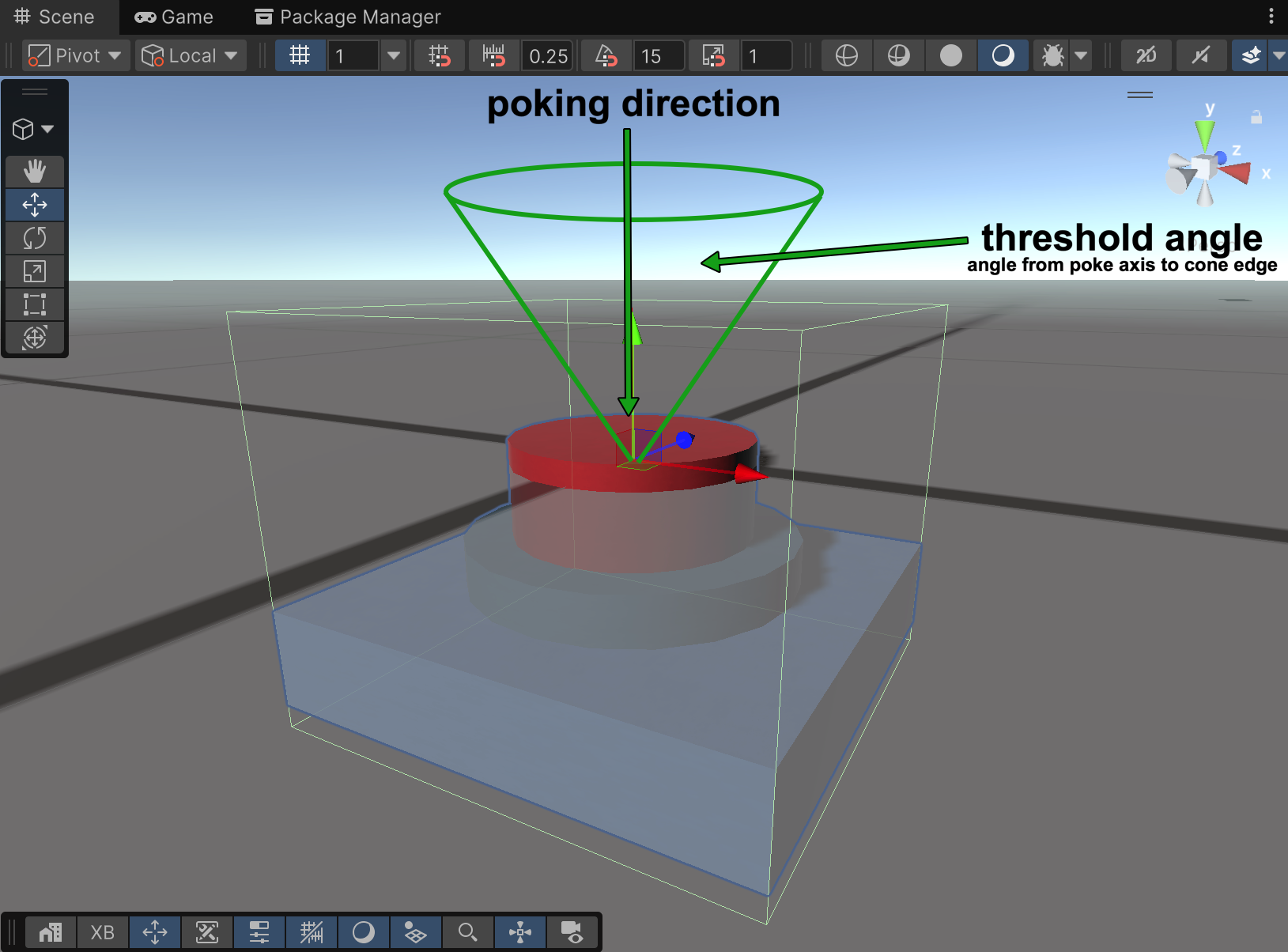1288x952 pixels.
Task: Click the blue Z-axis sphere handle
Action: (685, 440)
